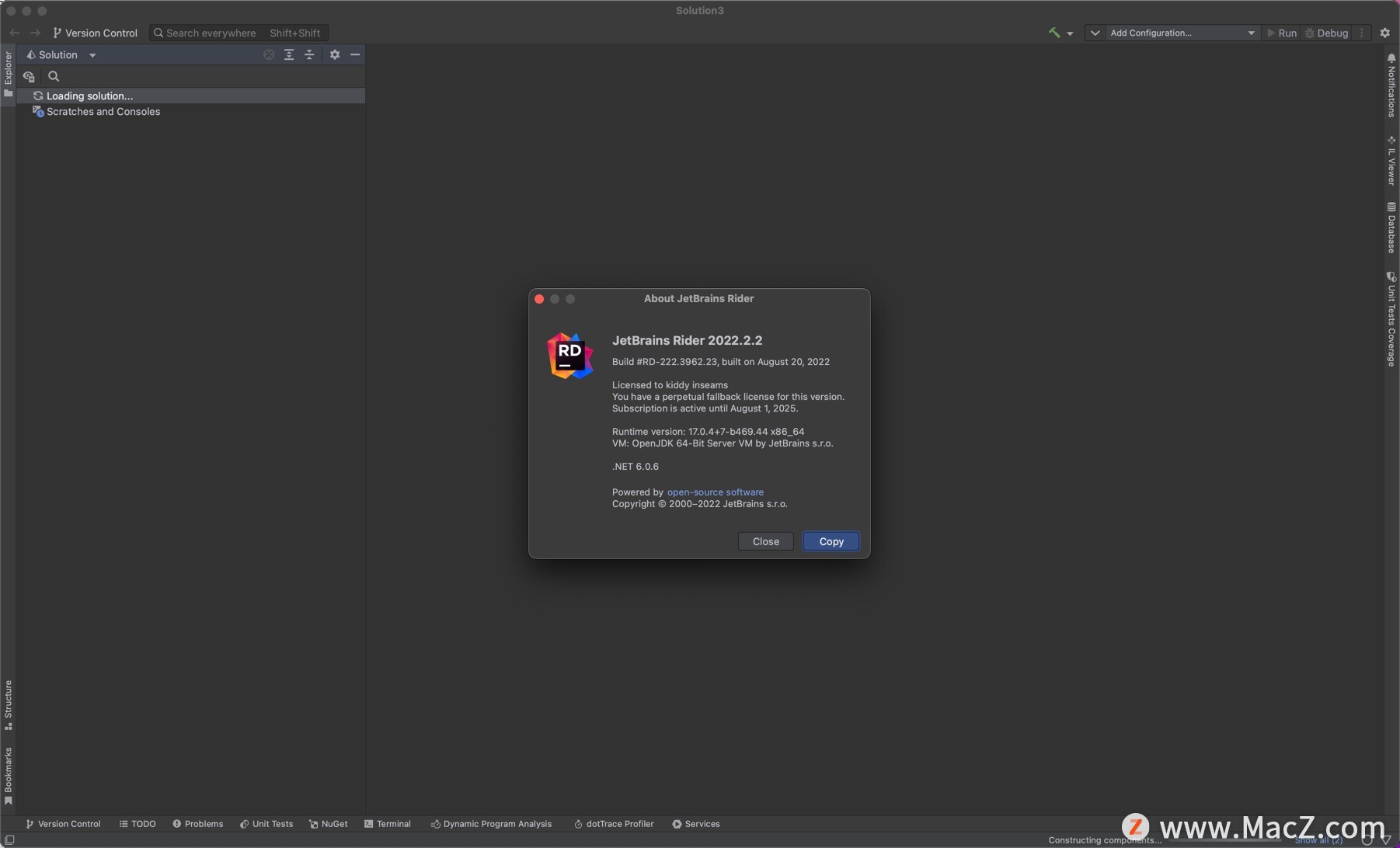The image size is (1400, 848).
Task: Click the background task progress bar
Action: click(1226, 840)
